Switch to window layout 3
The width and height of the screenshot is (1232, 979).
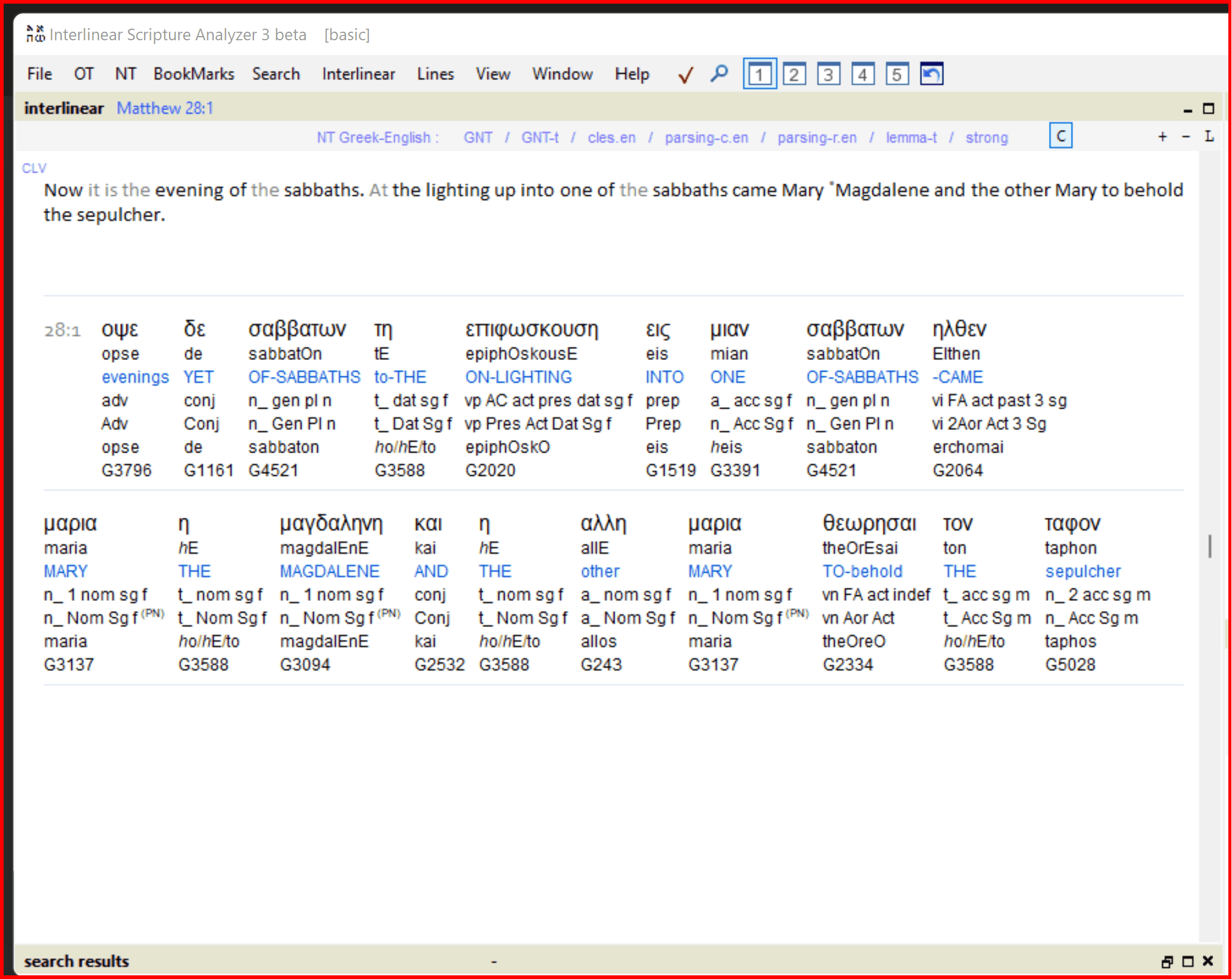click(x=828, y=74)
